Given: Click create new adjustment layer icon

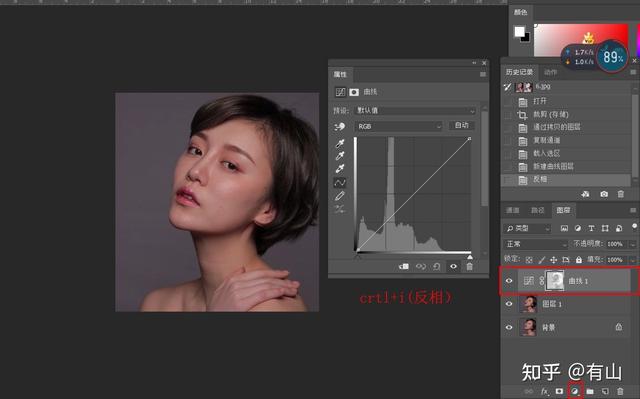Looking at the screenshot, I should point(575,391).
